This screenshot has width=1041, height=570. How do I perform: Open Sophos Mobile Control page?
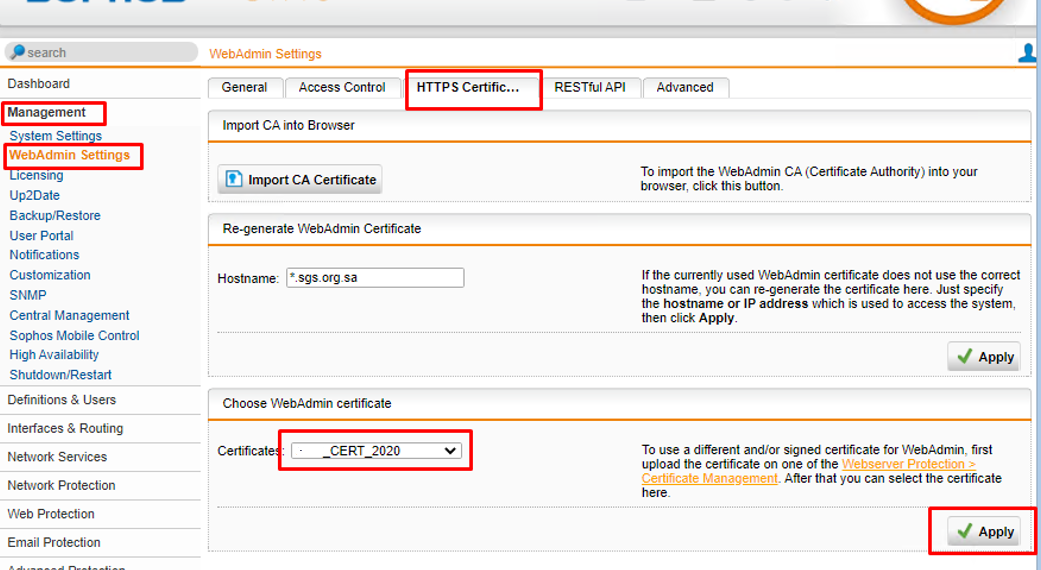(x=74, y=336)
